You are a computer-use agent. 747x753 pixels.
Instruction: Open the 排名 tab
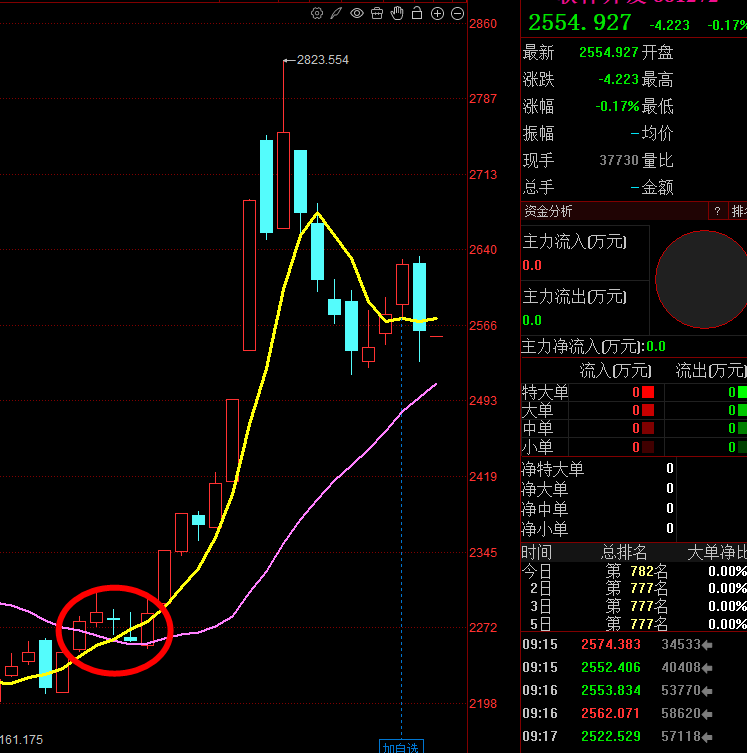pos(739,211)
